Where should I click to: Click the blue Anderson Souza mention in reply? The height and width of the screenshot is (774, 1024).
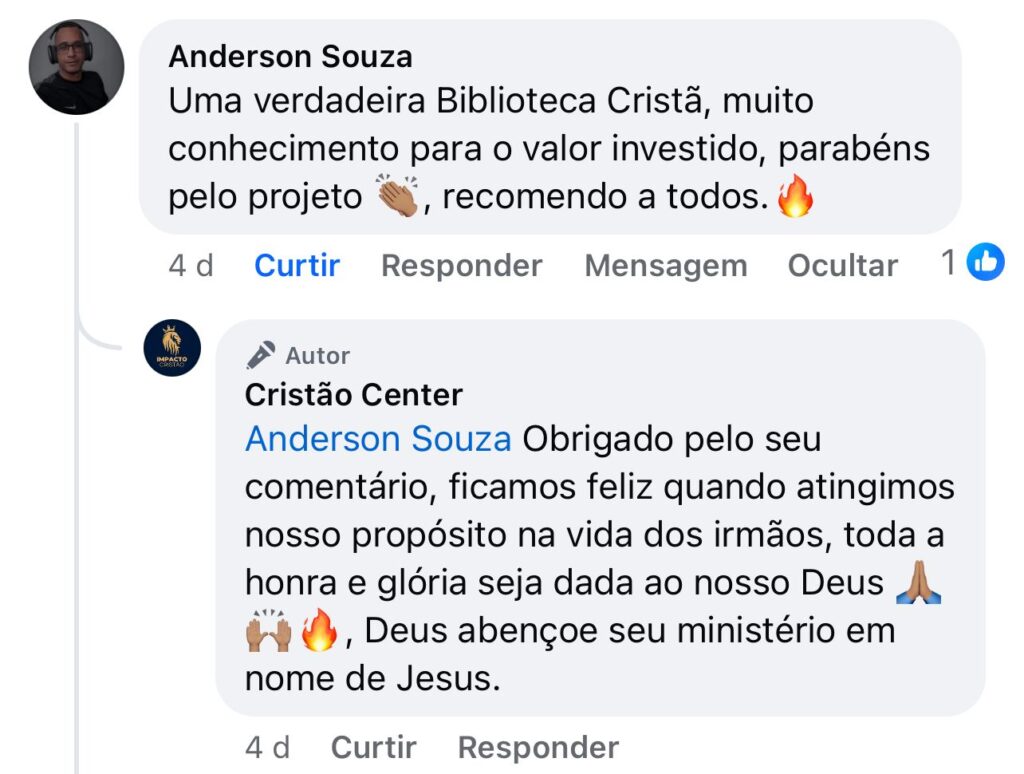point(378,439)
